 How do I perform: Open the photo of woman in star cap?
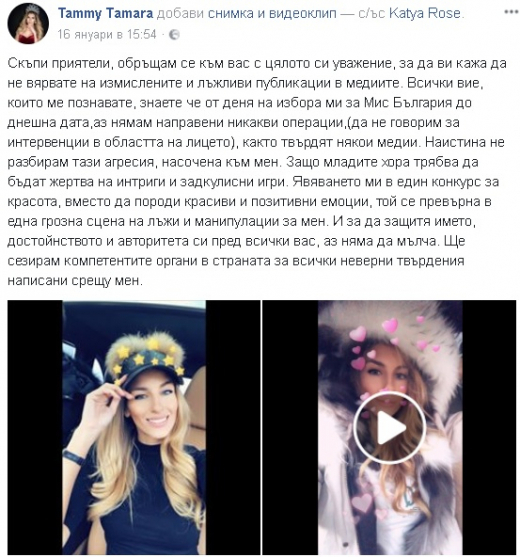[134, 427]
